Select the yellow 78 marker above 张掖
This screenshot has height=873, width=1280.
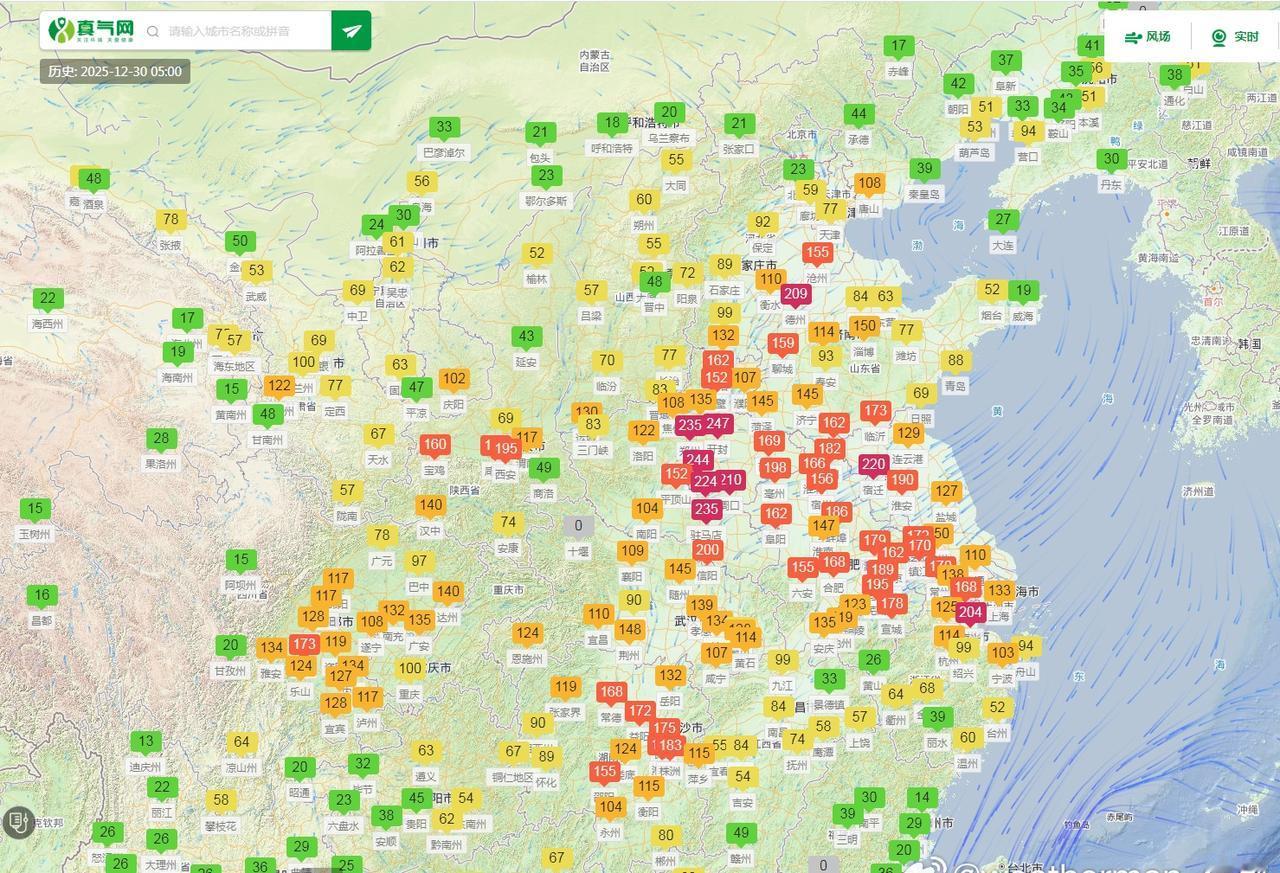tap(171, 220)
